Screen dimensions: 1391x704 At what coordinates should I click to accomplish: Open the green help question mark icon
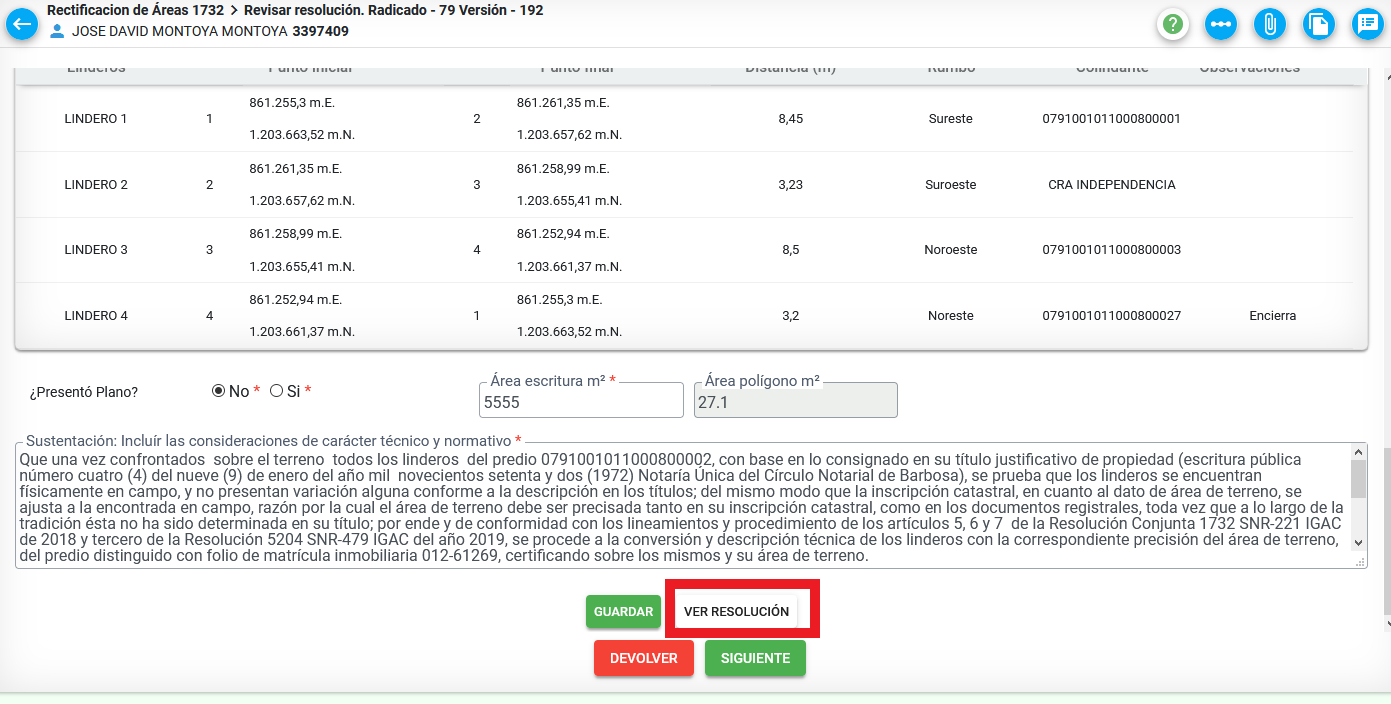[x=1172, y=24]
